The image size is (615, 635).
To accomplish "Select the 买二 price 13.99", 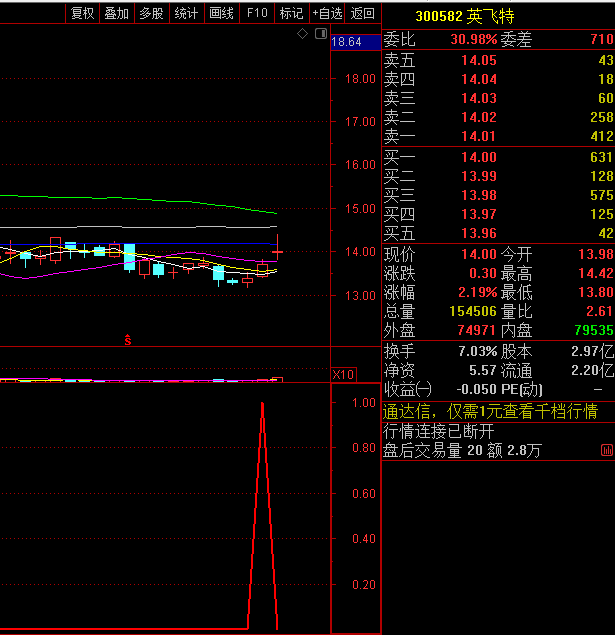I will pyautogui.click(x=479, y=176).
